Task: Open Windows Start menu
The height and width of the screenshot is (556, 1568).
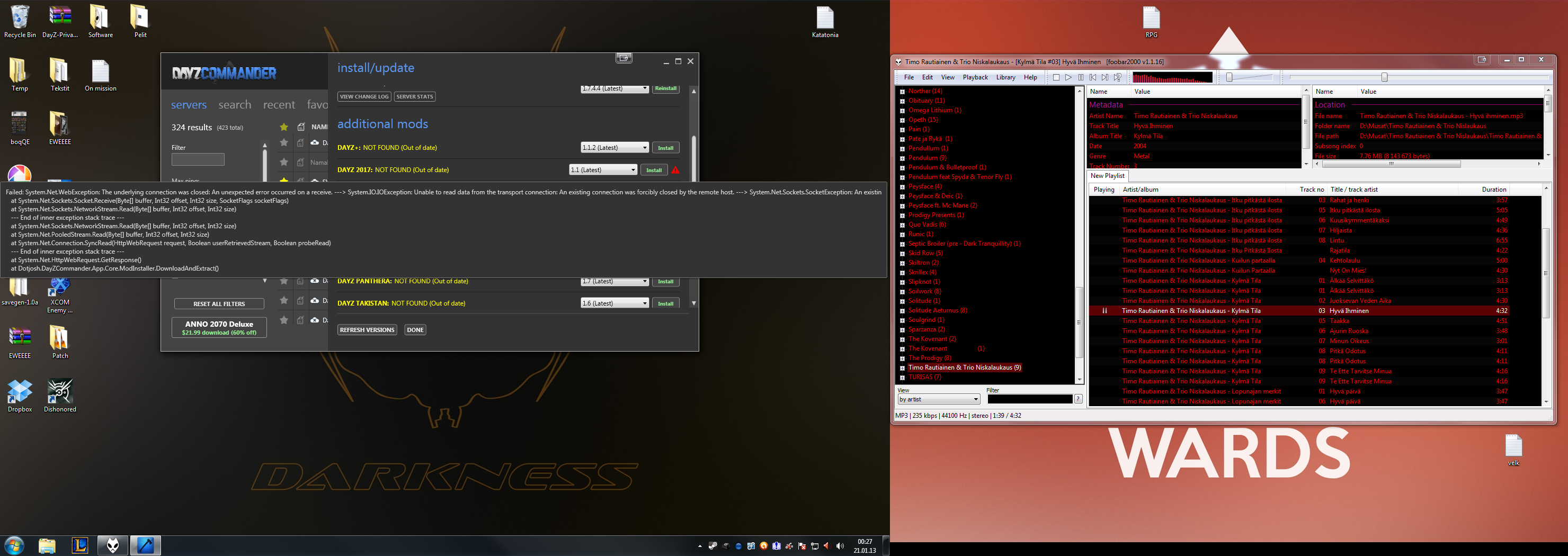Action: pyautogui.click(x=14, y=545)
